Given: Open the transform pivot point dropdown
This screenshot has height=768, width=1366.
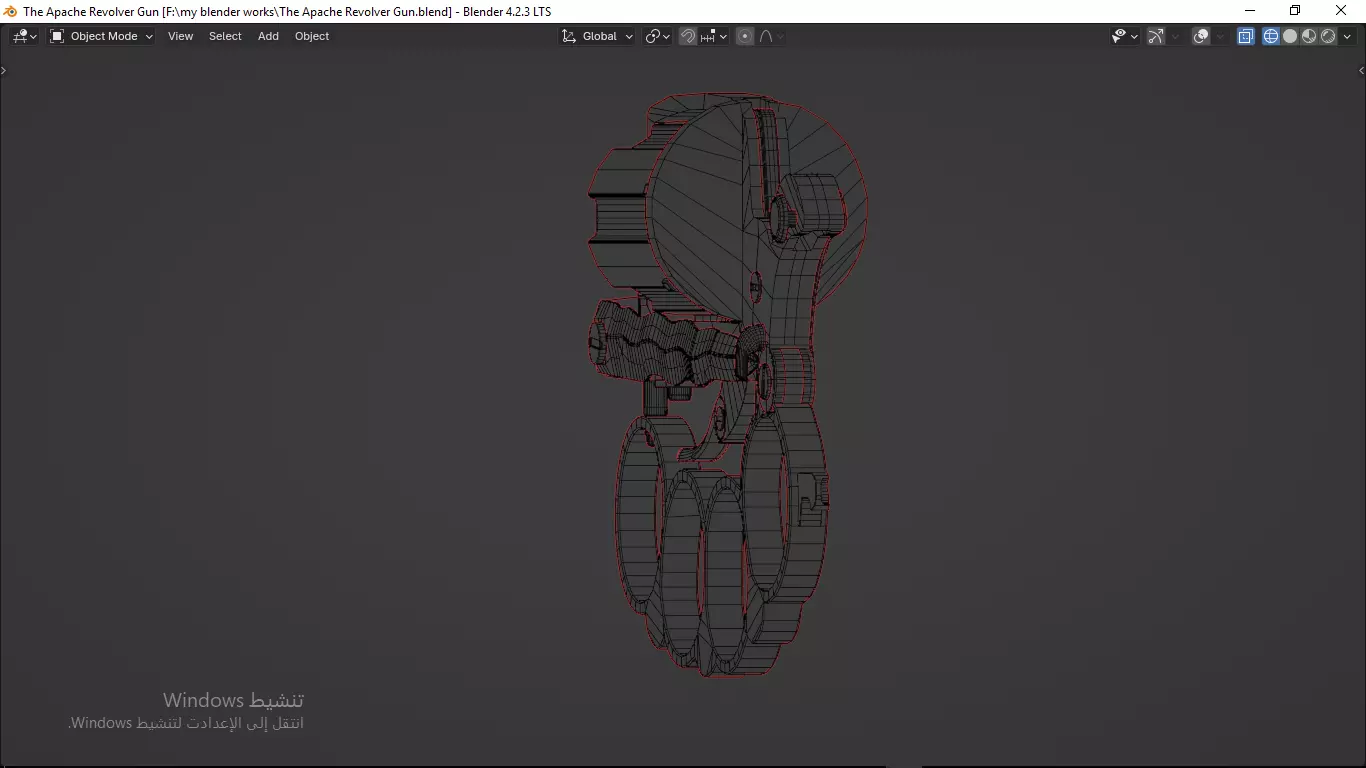Looking at the screenshot, I should [x=657, y=36].
